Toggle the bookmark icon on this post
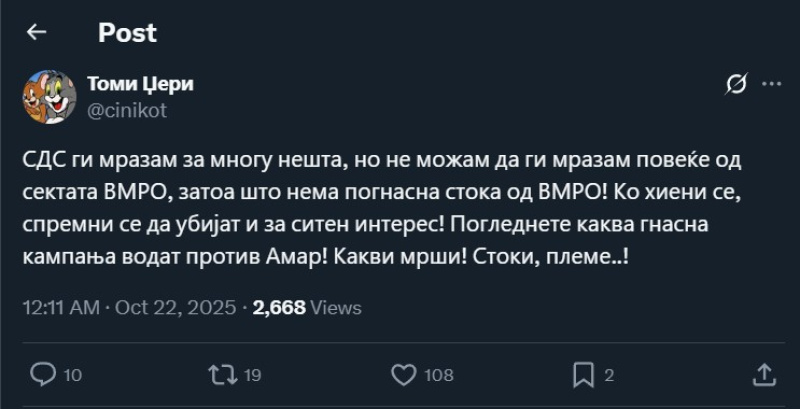 [x=583, y=374]
